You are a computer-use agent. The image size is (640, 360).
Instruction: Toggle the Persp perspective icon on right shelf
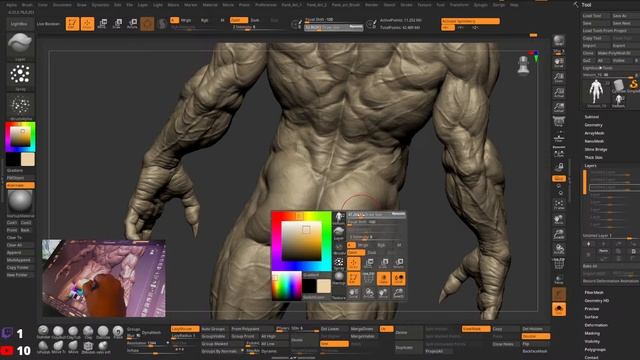(559, 122)
